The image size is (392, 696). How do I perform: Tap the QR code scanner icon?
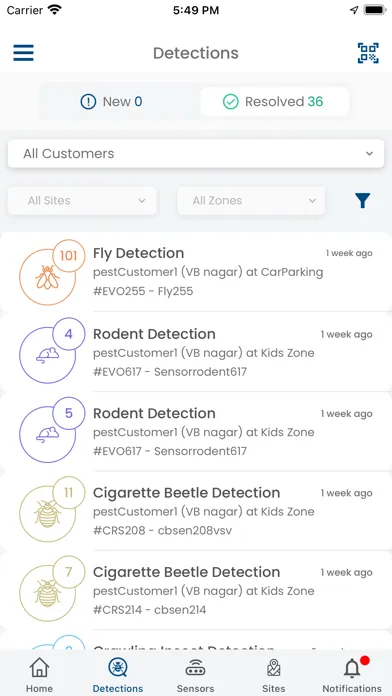pos(368,53)
